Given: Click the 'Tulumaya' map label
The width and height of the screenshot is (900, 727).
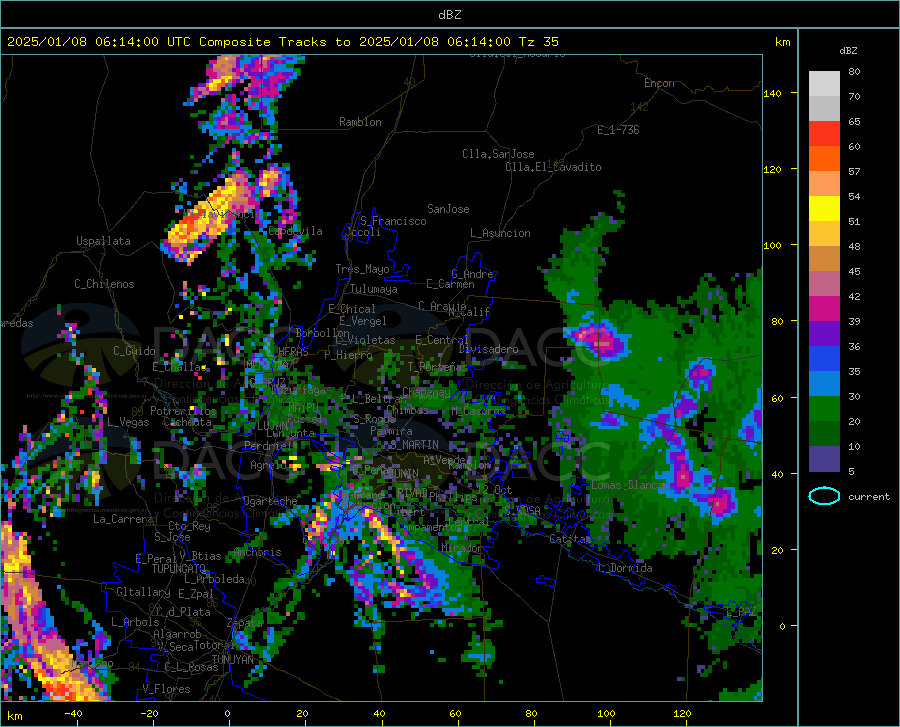Looking at the screenshot, I should click(x=374, y=289).
